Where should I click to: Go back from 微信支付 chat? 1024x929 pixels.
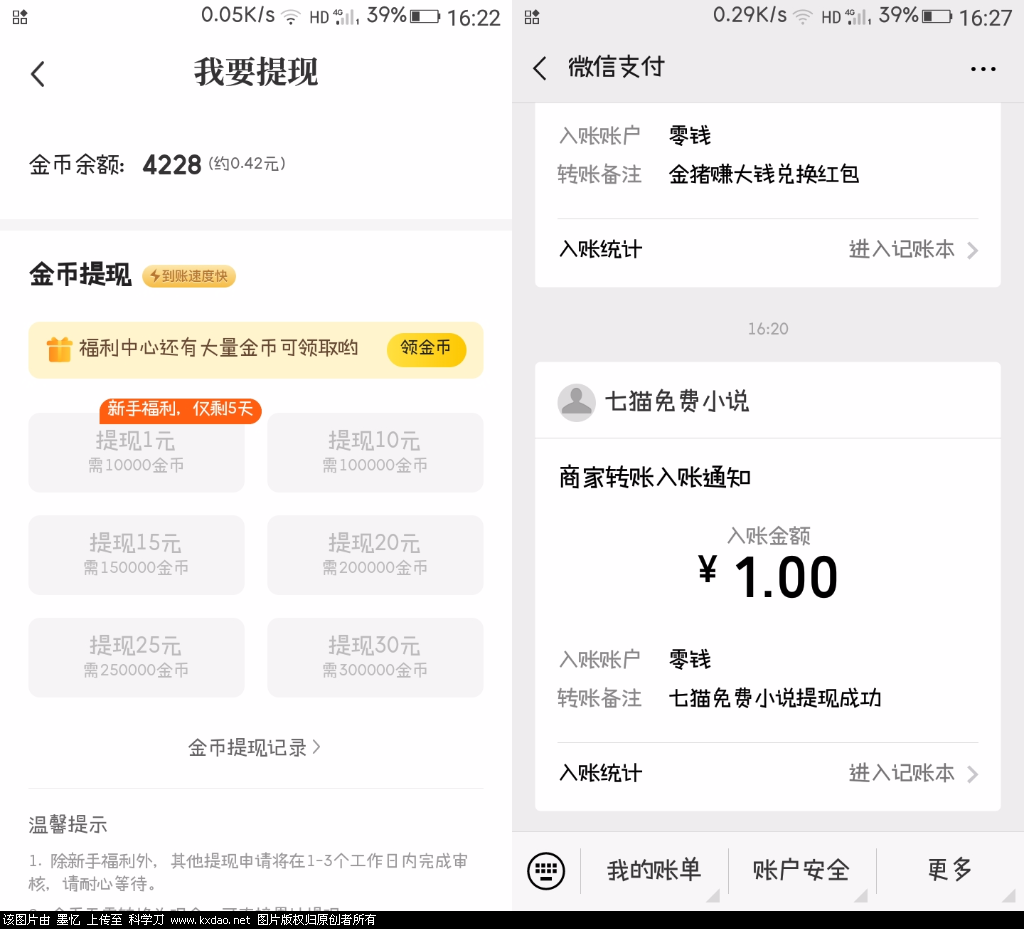(540, 68)
